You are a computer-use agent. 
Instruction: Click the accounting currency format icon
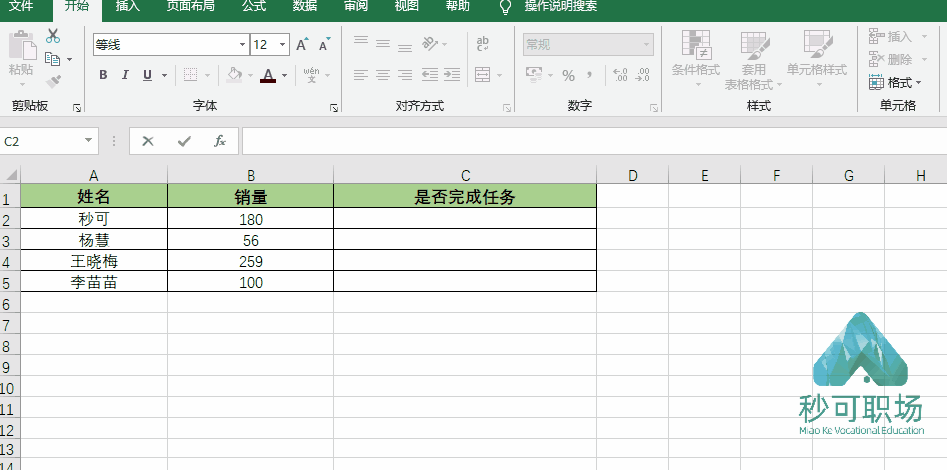534,75
